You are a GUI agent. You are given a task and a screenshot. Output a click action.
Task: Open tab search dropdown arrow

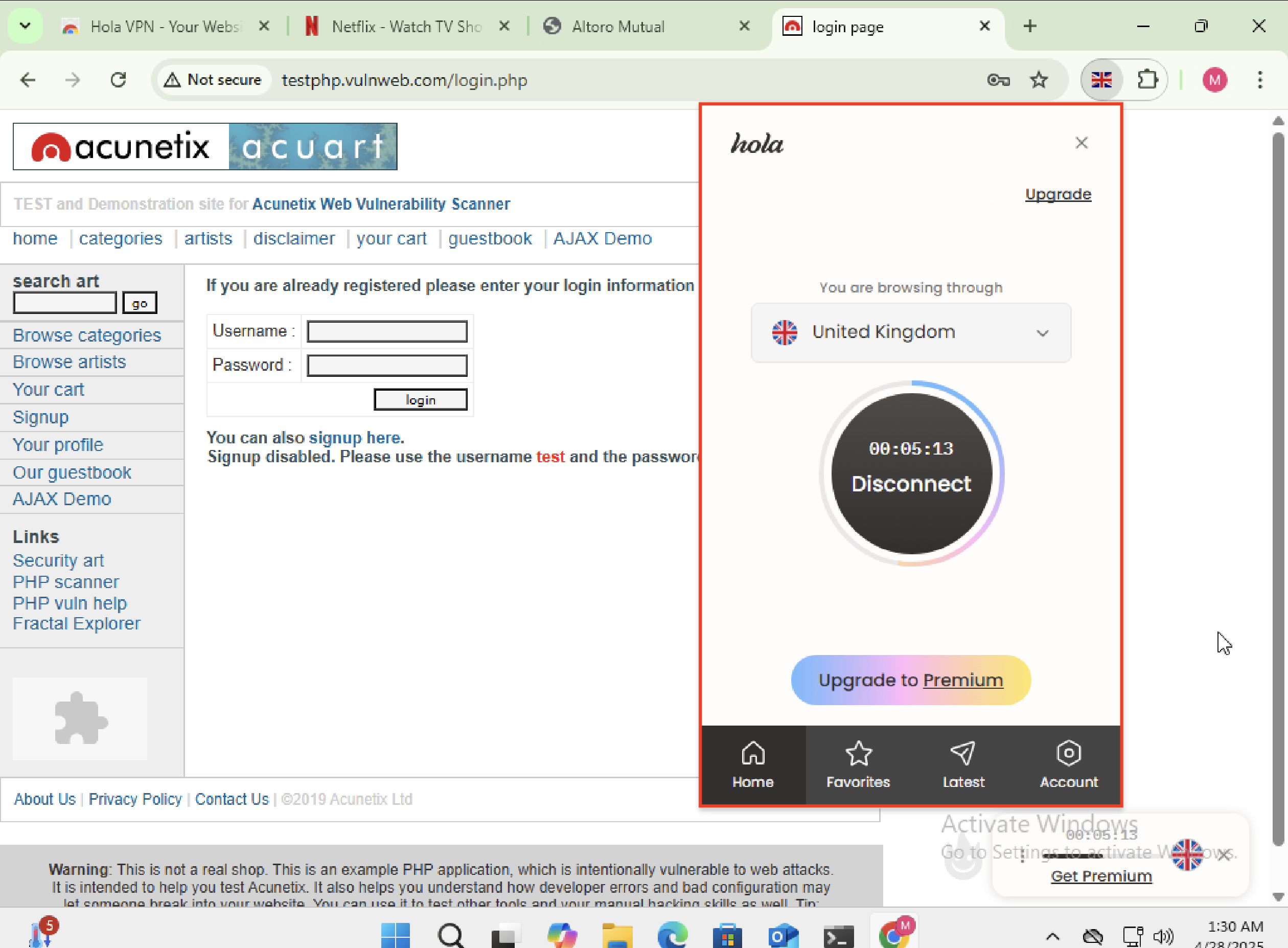25,27
